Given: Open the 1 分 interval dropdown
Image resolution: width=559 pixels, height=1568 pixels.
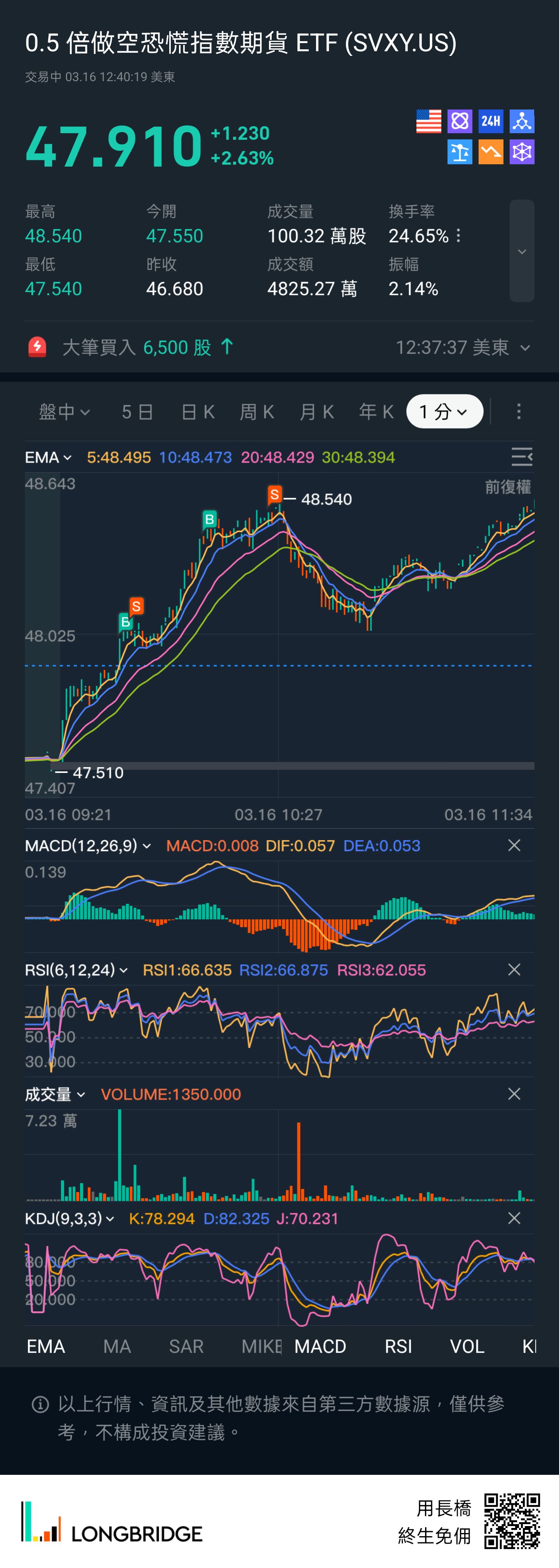Looking at the screenshot, I should [x=444, y=412].
